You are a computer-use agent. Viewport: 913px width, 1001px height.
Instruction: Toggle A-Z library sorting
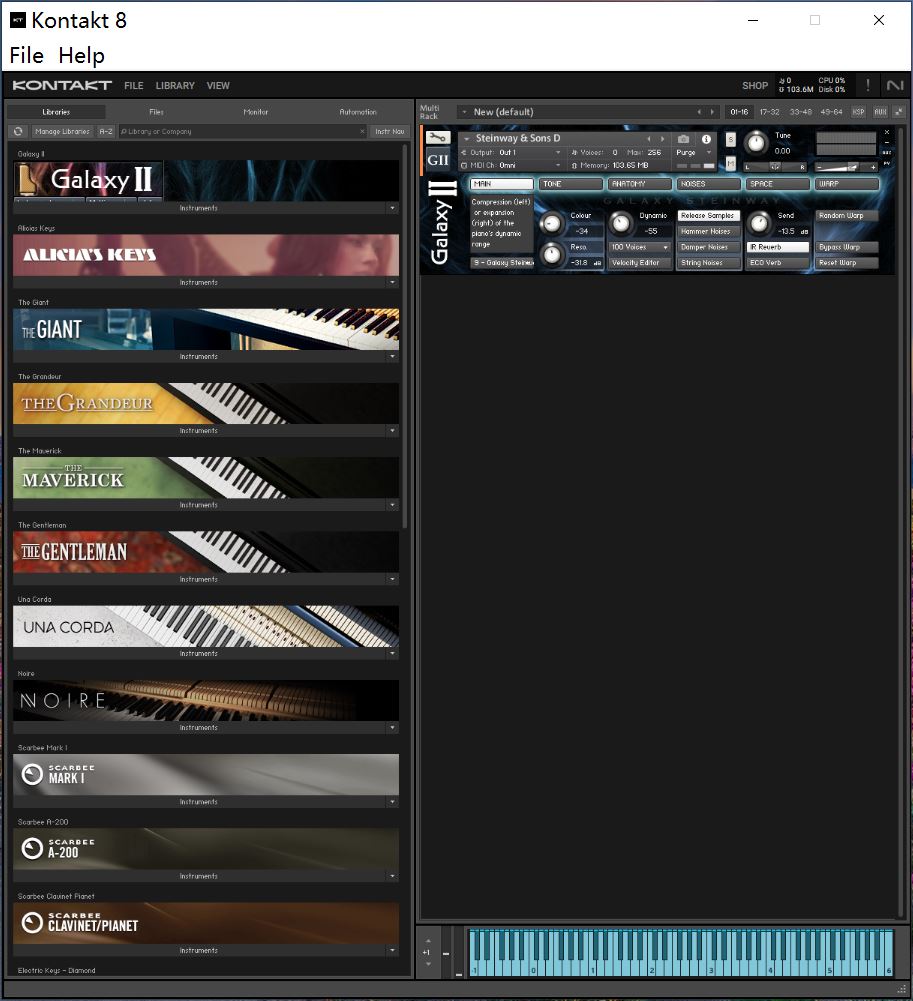(x=106, y=132)
